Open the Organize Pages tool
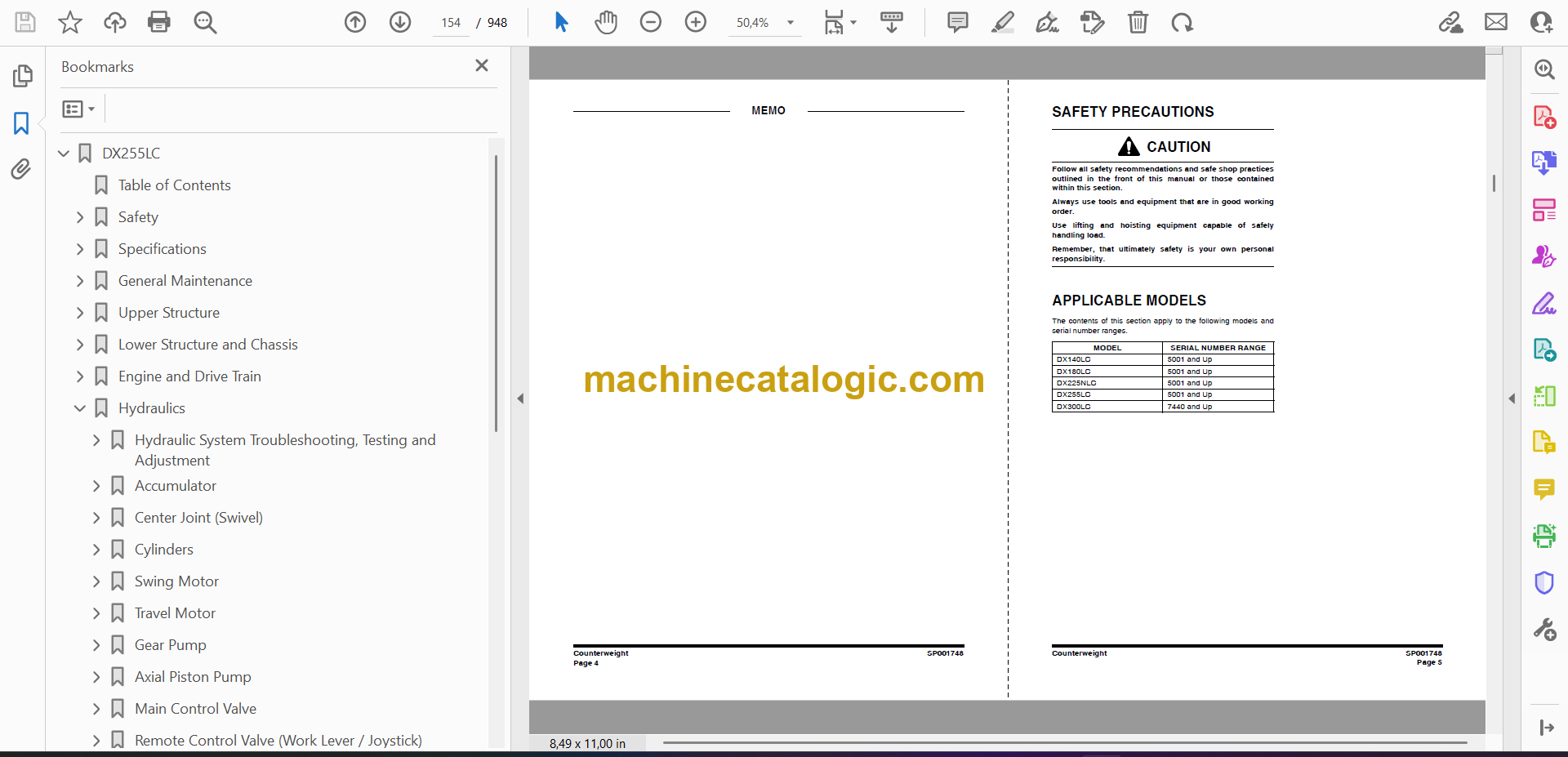The height and width of the screenshot is (757, 1568). coord(1544,210)
